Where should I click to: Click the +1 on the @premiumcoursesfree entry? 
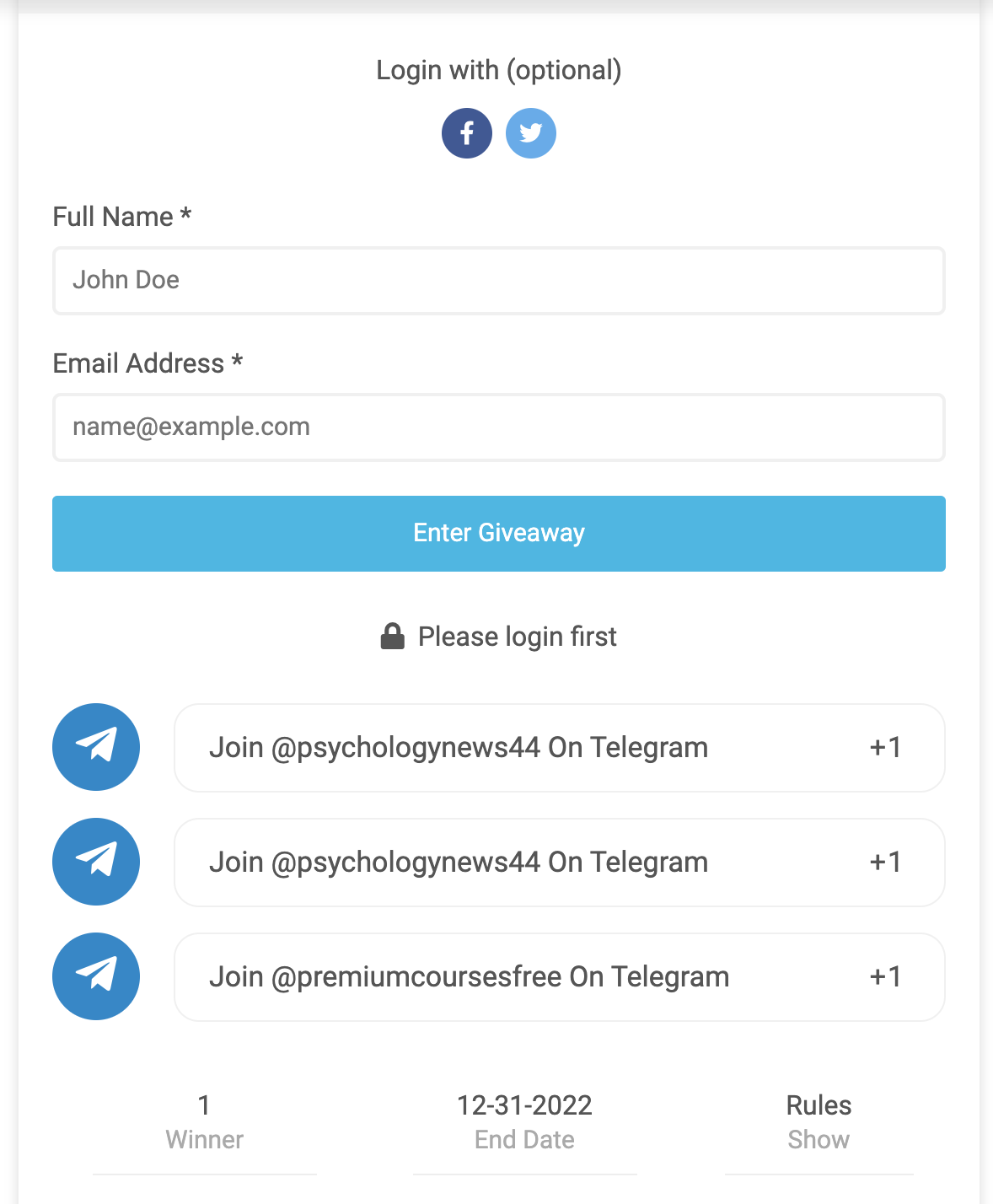pos(885,976)
